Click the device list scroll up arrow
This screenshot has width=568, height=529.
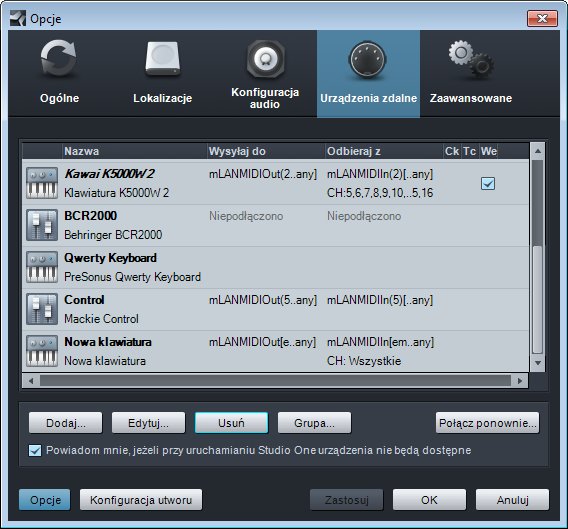[x=538, y=151]
